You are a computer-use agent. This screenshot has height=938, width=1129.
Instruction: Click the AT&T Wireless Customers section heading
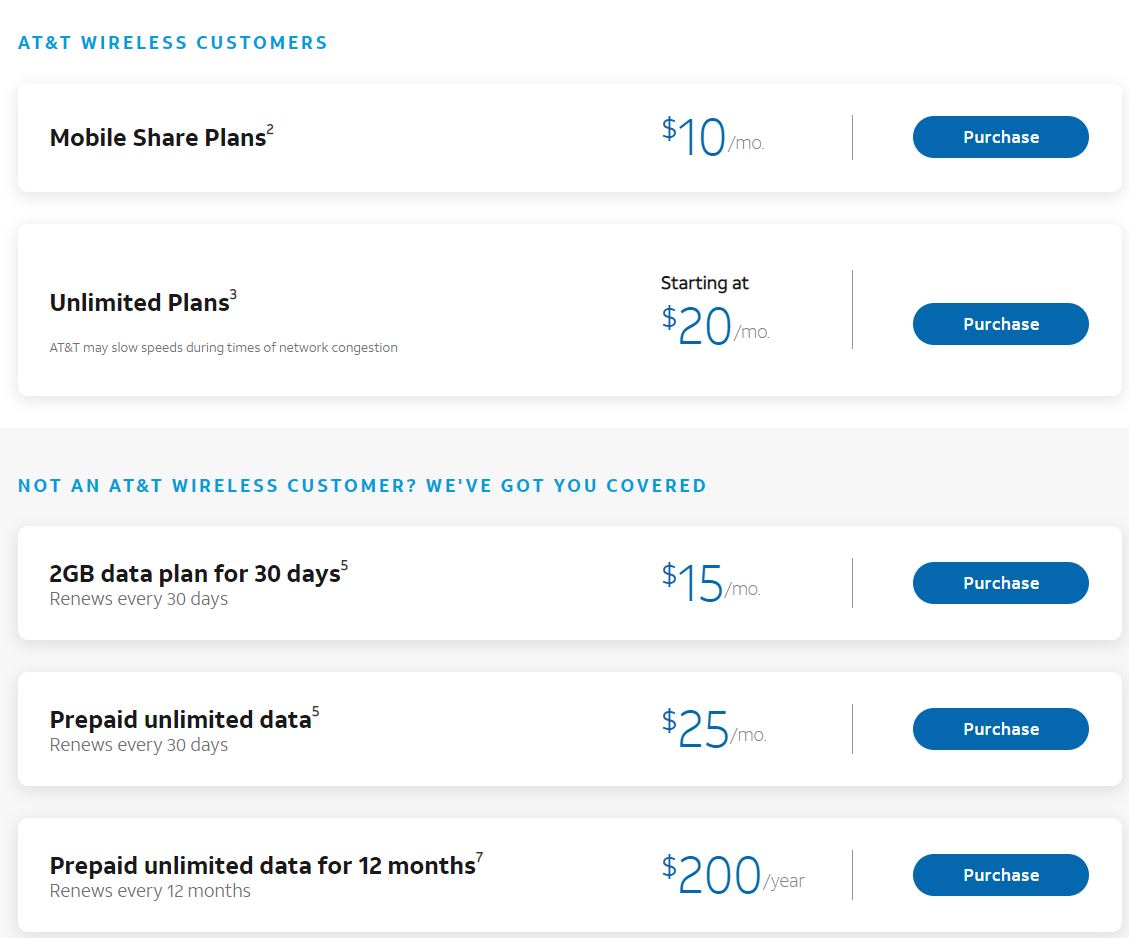pos(173,43)
